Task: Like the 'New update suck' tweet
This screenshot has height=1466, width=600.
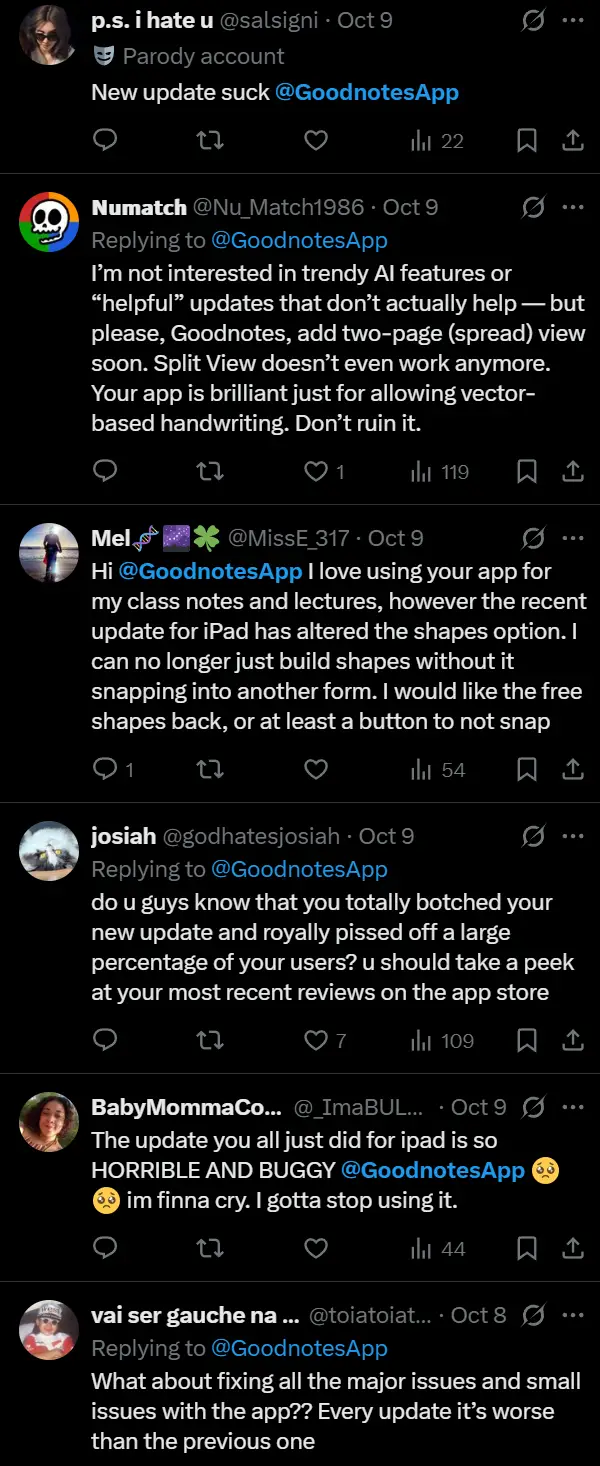Action: click(316, 141)
